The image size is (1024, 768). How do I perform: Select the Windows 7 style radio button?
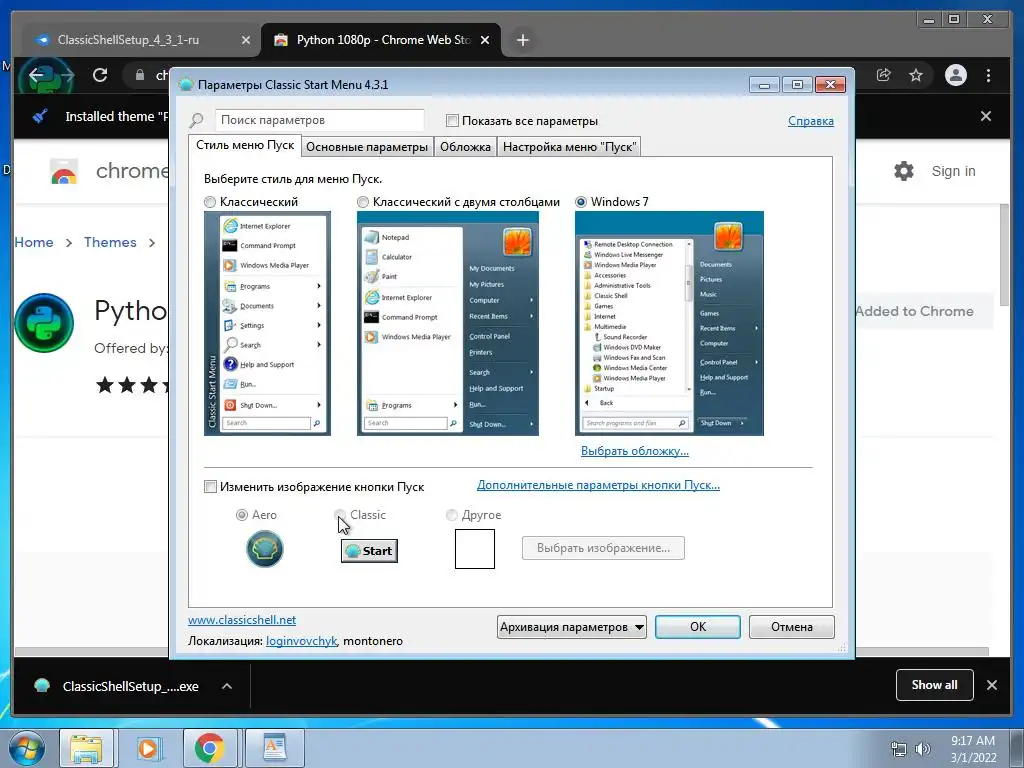[581, 202]
